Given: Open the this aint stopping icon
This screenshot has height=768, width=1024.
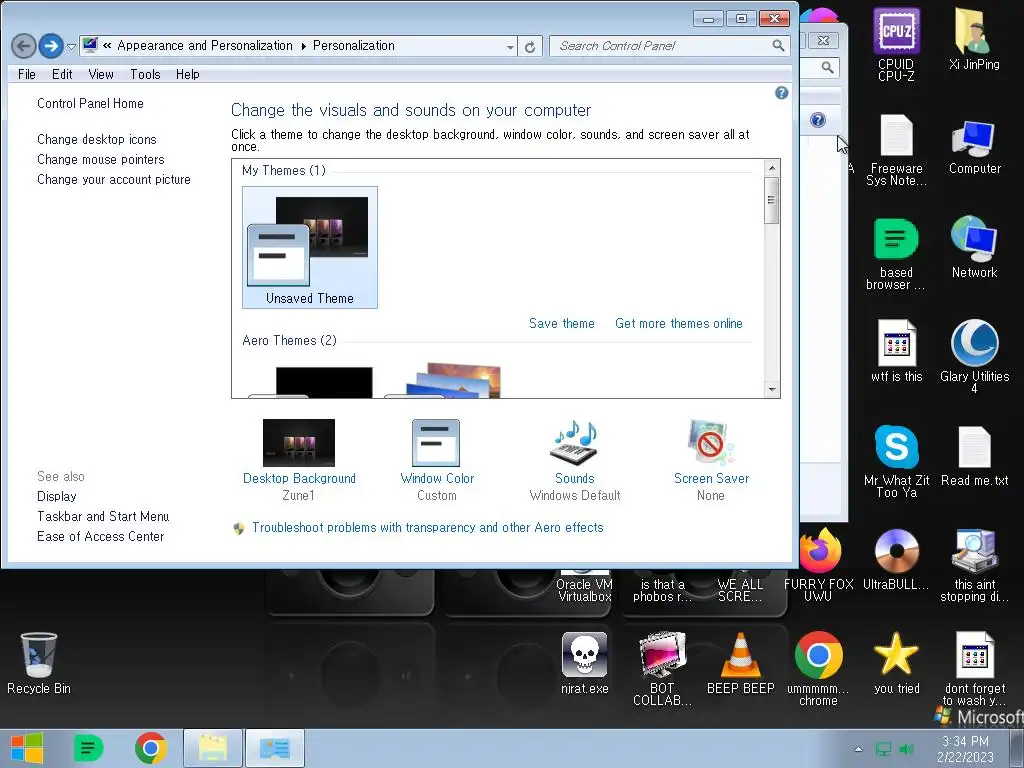Looking at the screenshot, I should tap(974, 564).
